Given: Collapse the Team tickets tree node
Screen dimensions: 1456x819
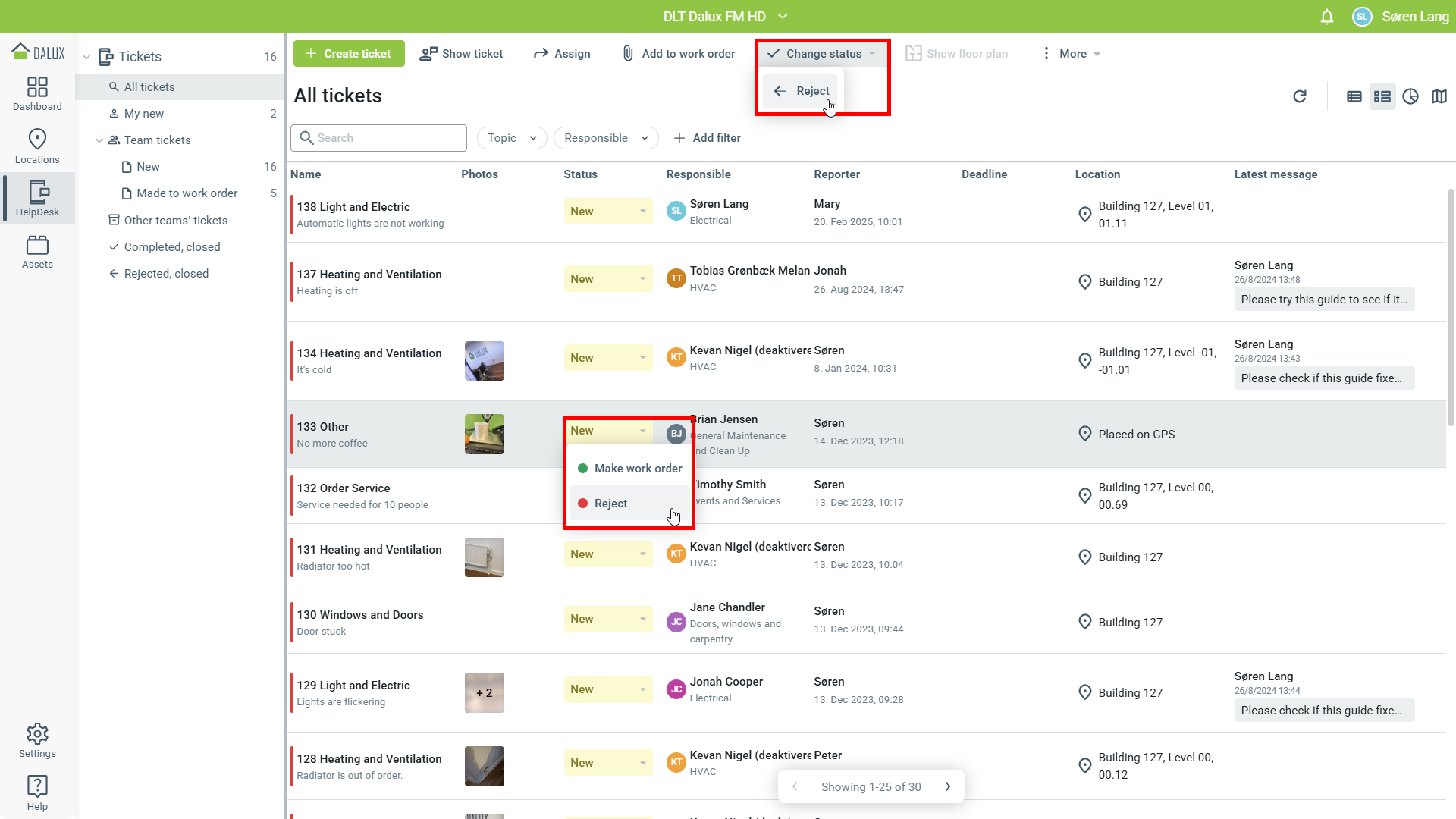Looking at the screenshot, I should [99, 140].
